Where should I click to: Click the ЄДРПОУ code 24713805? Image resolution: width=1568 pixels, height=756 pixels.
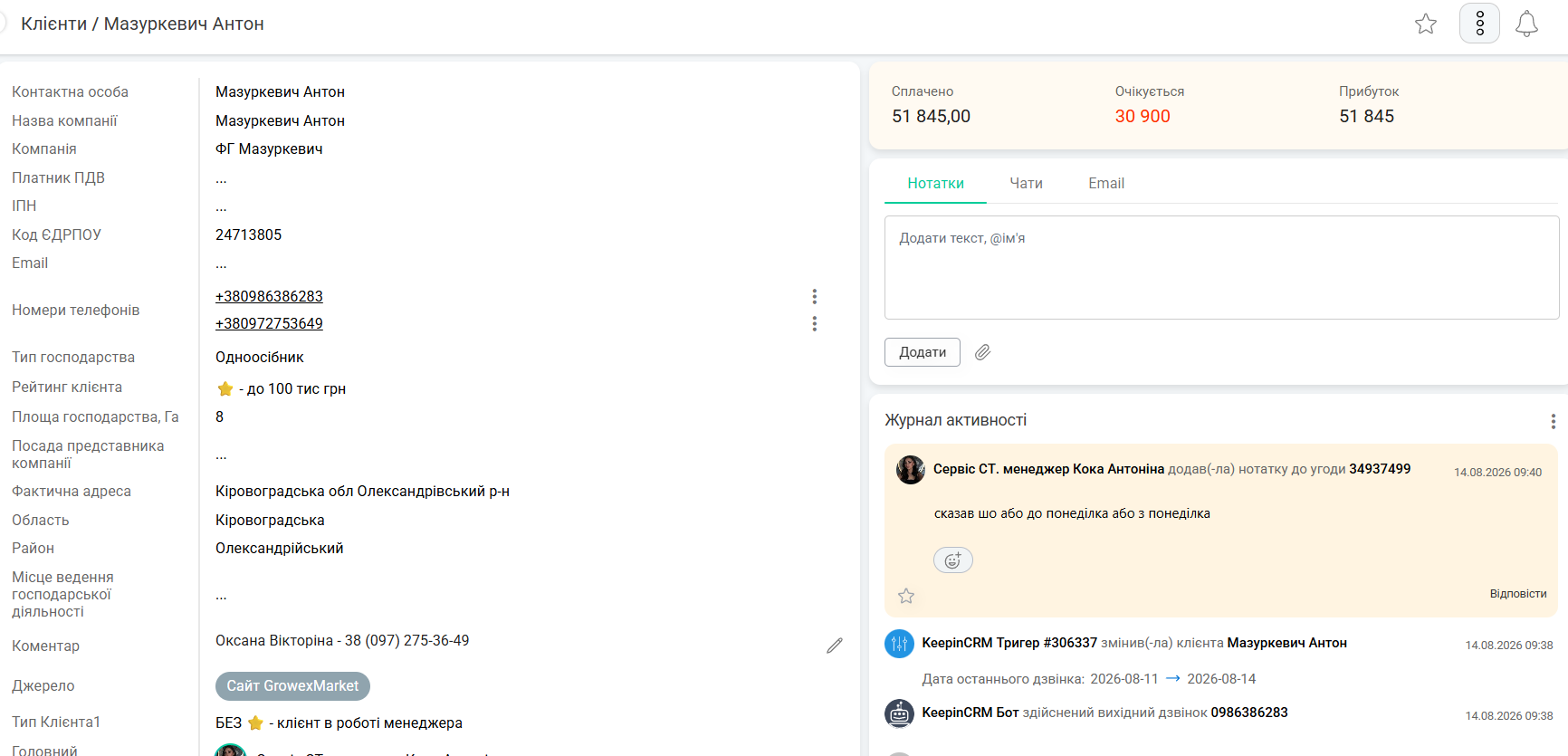(x=248, y=234)
